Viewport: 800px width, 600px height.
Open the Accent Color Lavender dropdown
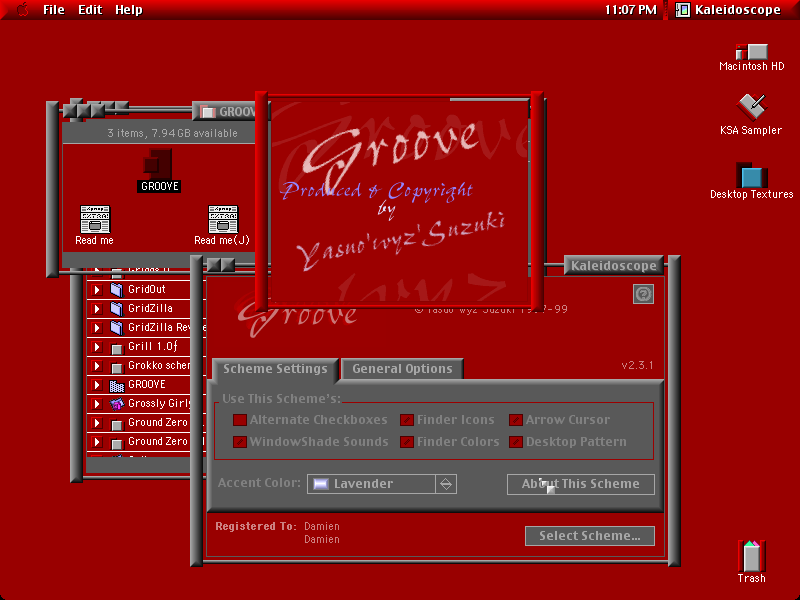382,484
